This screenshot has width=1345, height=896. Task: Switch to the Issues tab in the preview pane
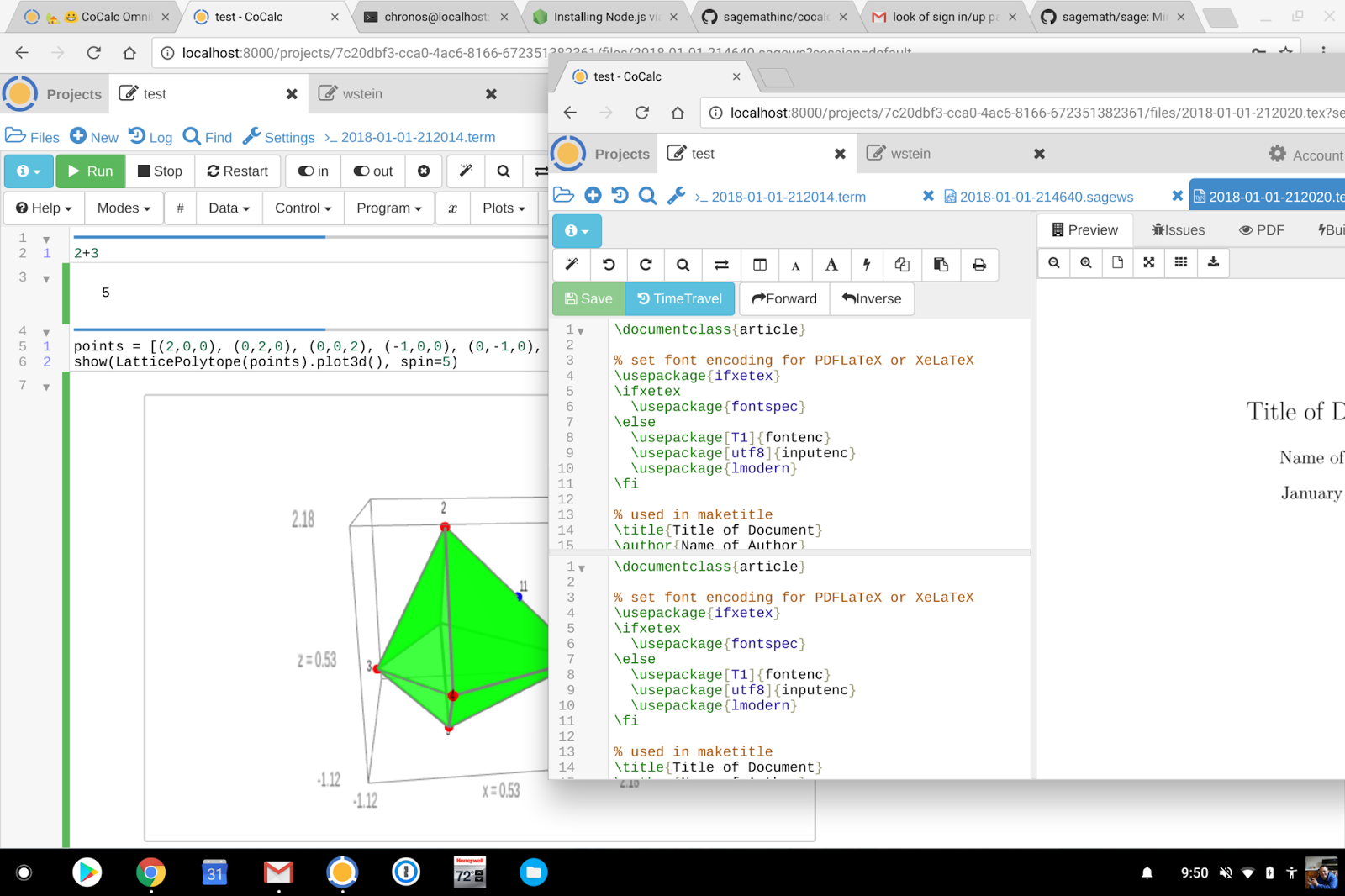[1179, 229]
